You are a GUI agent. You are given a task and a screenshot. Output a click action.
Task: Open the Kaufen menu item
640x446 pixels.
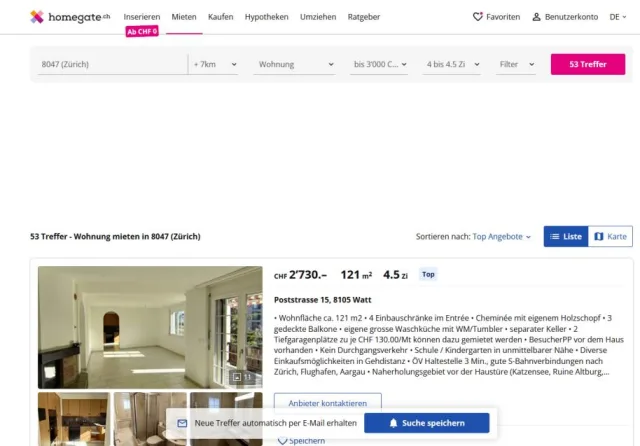[x=220, y=17]
